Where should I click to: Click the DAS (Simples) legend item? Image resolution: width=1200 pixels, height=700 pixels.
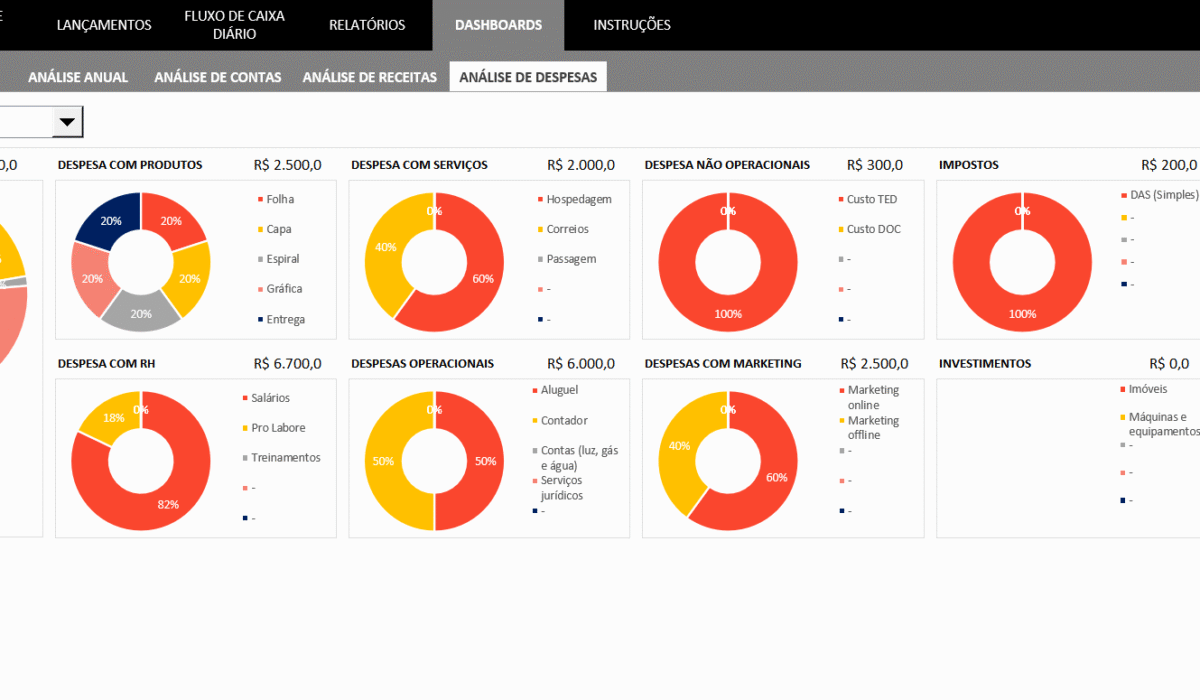tap(1163, 195)
